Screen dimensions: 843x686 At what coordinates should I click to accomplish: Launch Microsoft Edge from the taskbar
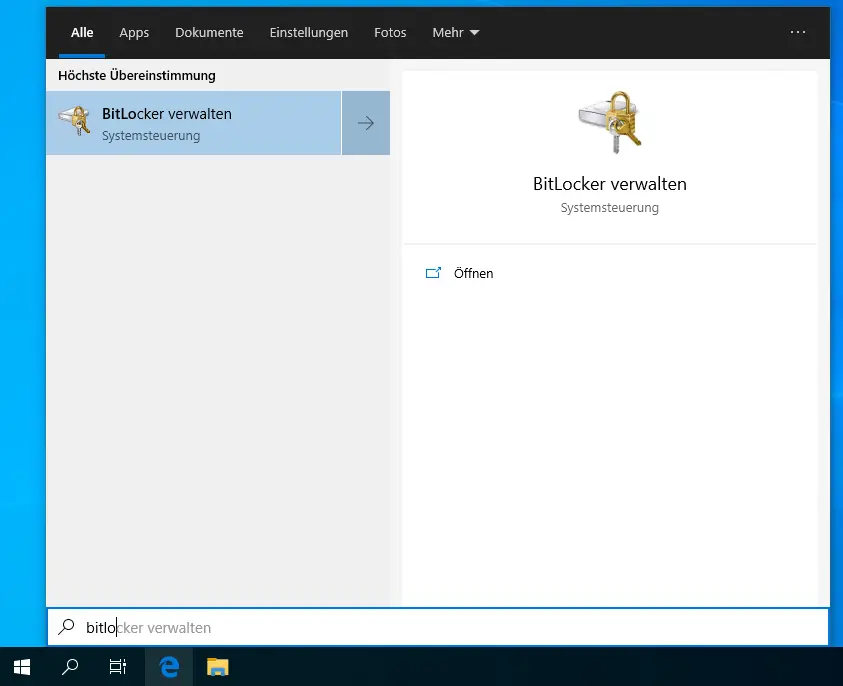point(170,666)
